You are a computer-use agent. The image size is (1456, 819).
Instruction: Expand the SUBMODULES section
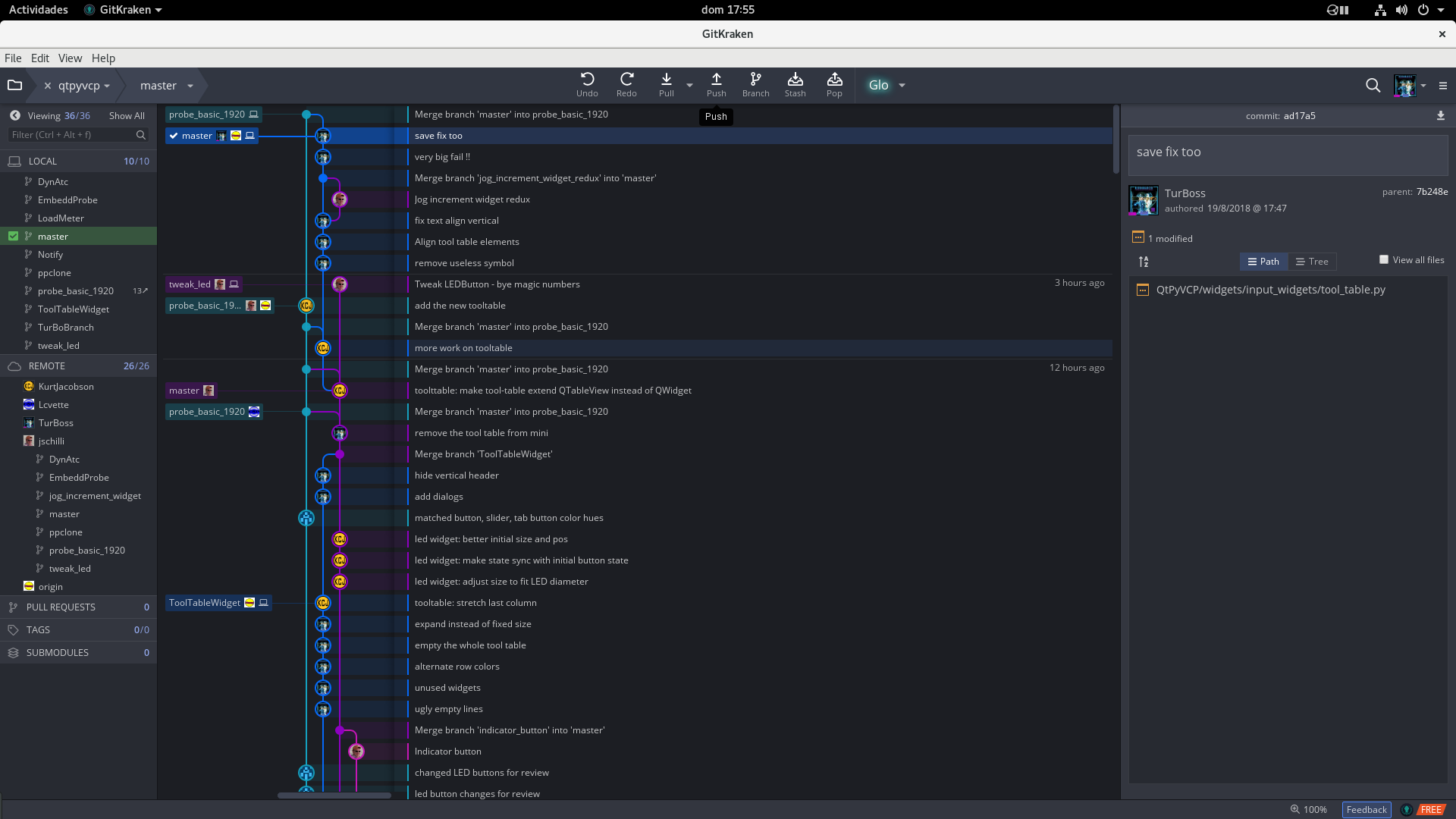click(x=78, y=652)
